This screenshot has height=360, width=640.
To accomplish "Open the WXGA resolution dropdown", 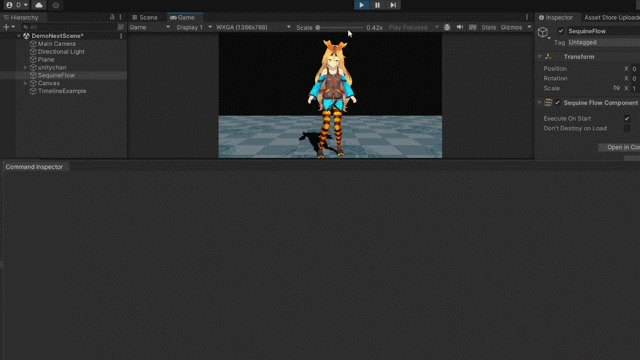I will (253, 27).
